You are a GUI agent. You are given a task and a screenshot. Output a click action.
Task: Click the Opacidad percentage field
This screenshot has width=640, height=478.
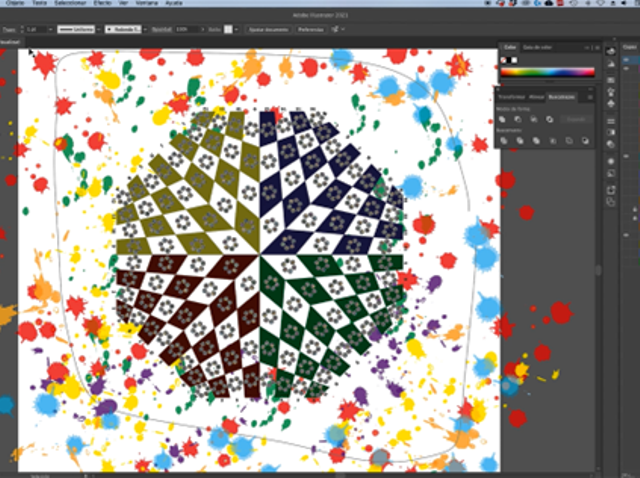[x=186, y=29]
